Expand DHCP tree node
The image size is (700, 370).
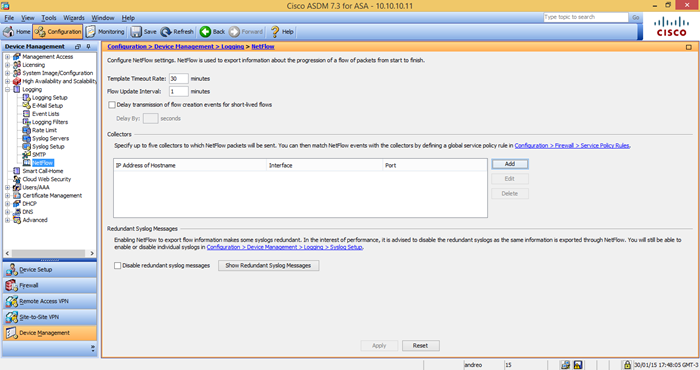7,204
